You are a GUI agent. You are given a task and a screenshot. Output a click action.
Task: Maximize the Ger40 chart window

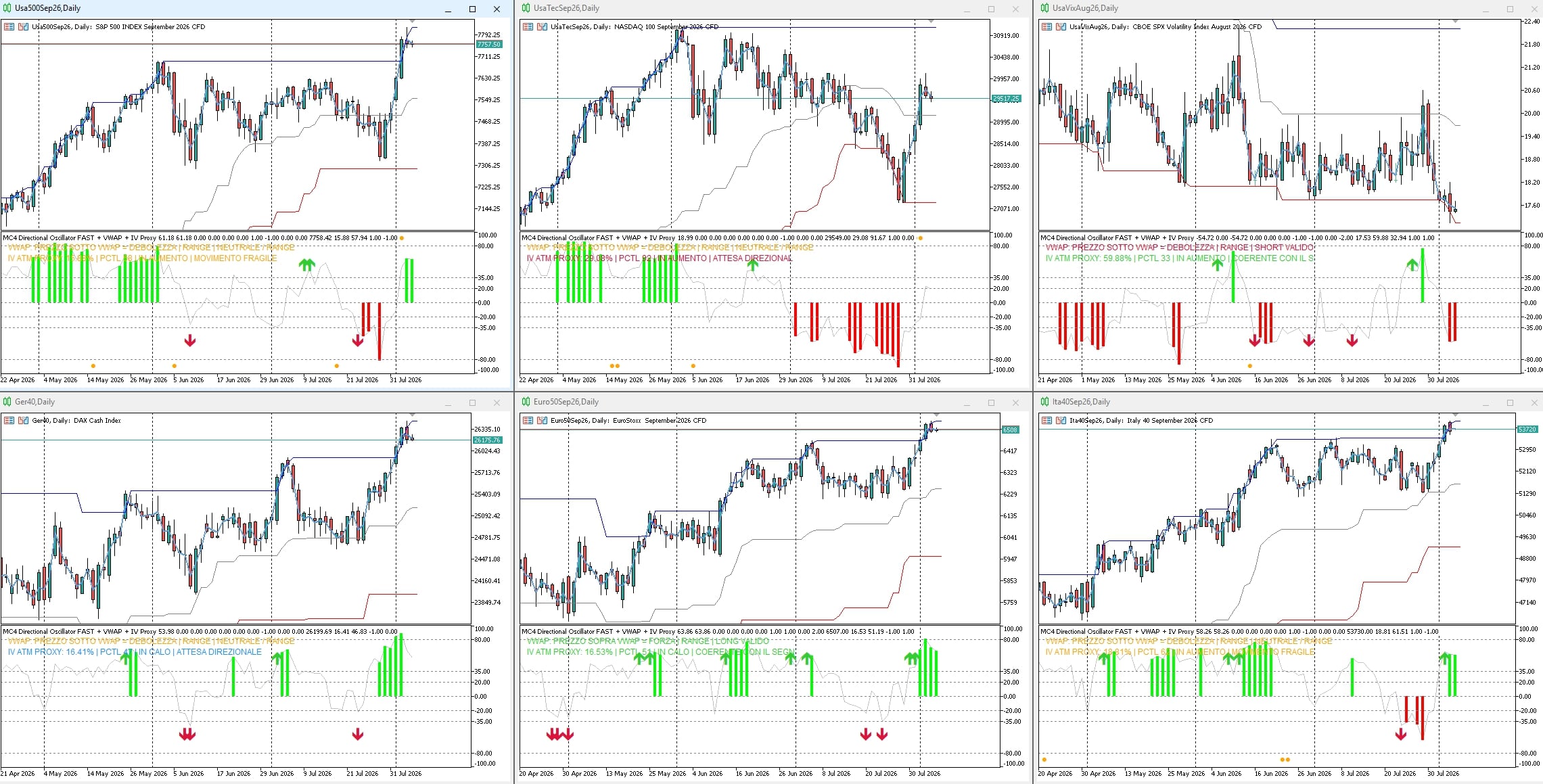coord(472,402)
